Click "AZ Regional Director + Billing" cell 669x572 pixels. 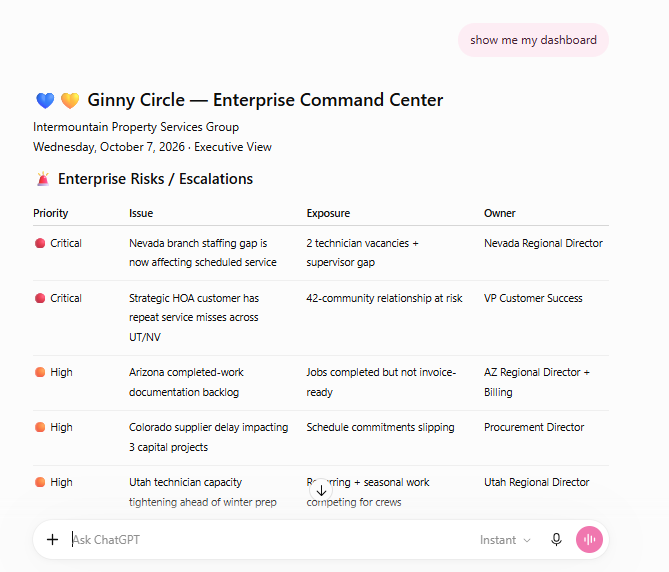(x=537, y=382)
